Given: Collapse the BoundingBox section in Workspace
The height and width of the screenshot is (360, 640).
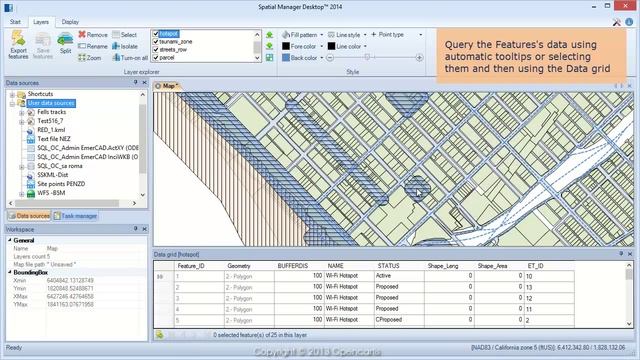Looking at the screenshot, I should coord(10,272).
